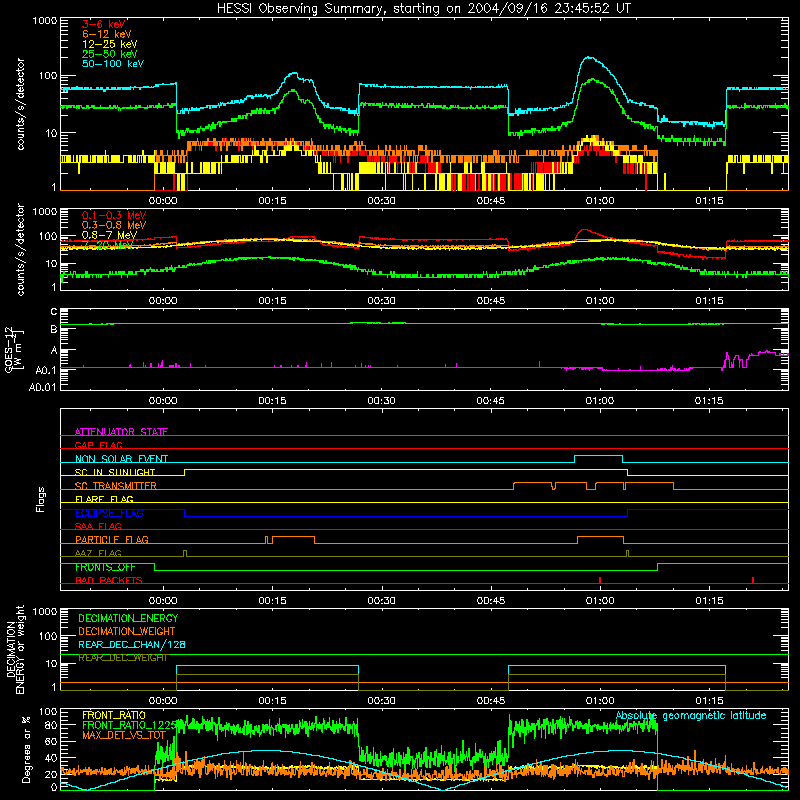Click 01:00 tick label under top plot
This screenshot has height=800, width=800.
pyautogui.click(x=600, y=201)
